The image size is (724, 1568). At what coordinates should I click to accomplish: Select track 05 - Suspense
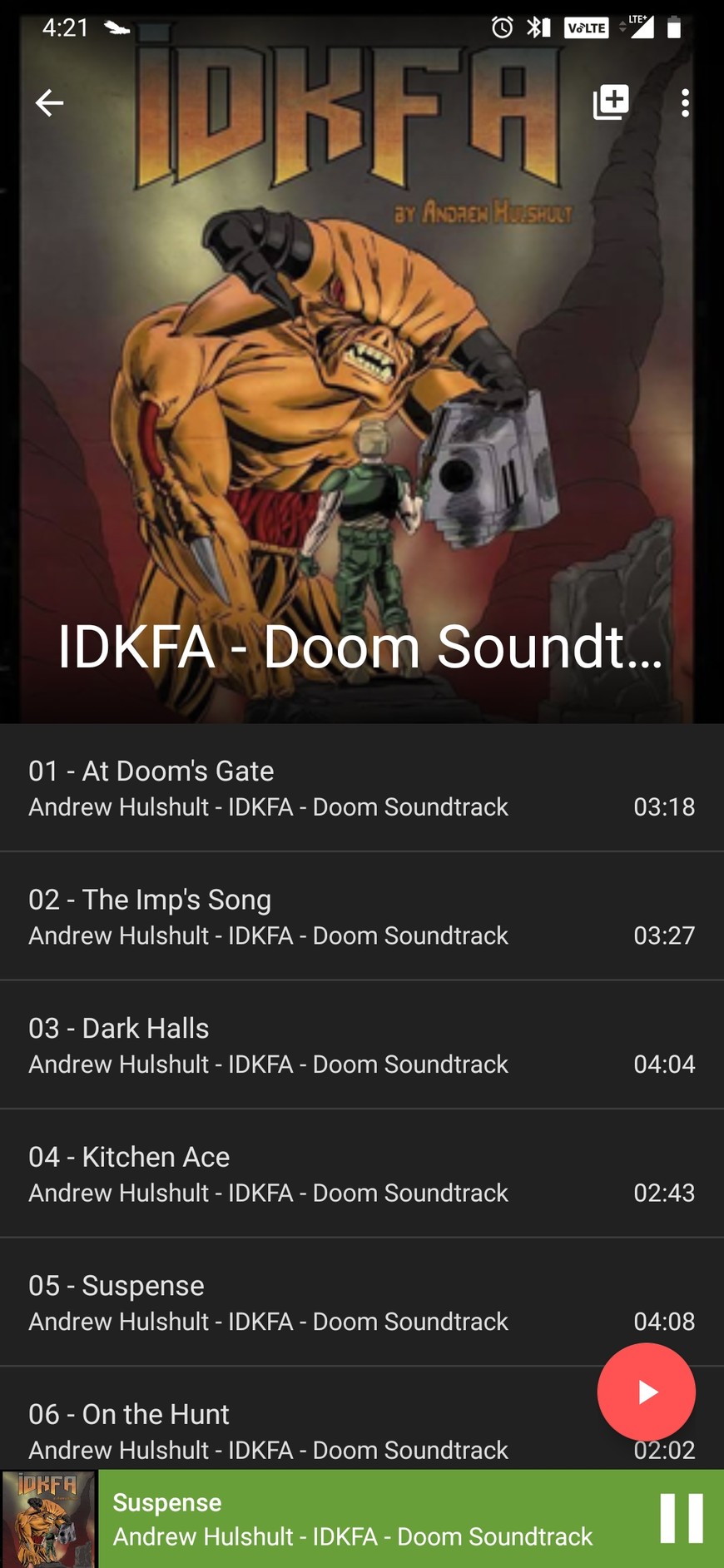(362, 1302)
